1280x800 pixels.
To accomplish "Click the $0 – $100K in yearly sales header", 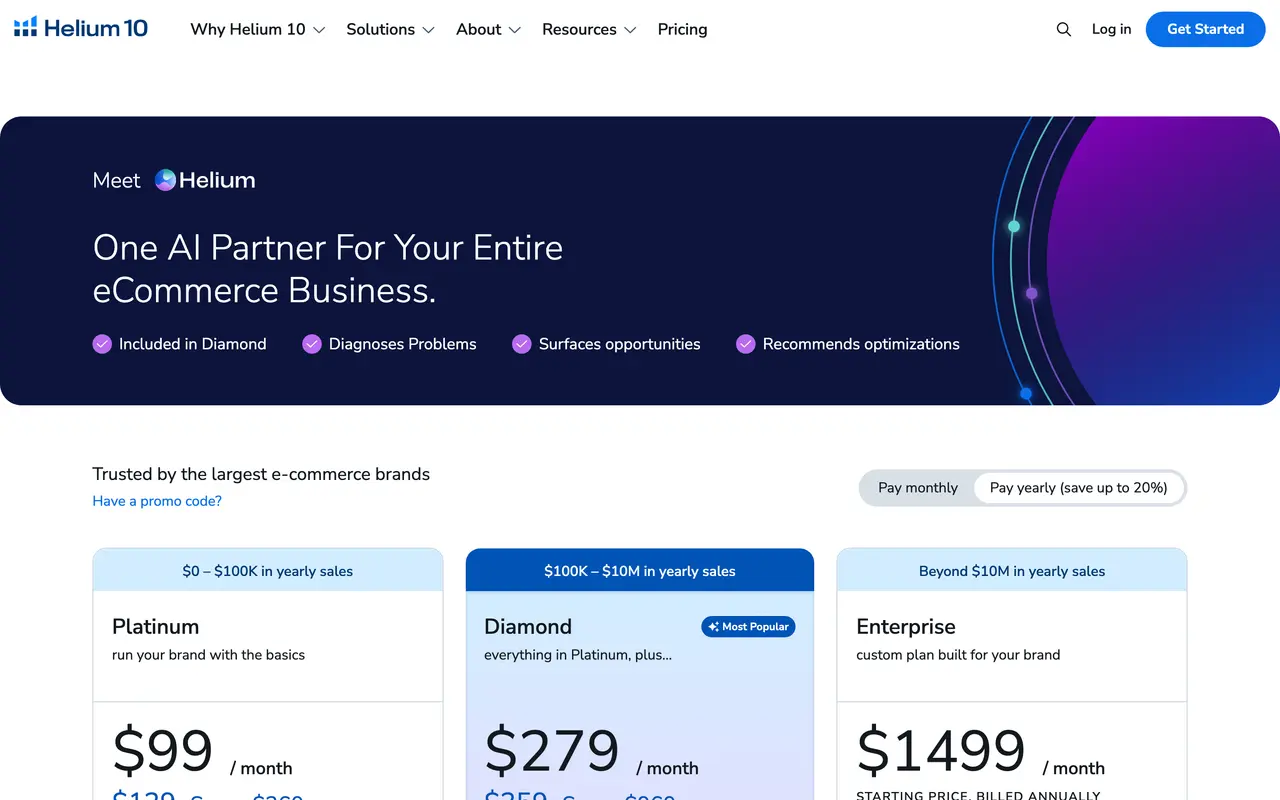I will tap(268, 571).
